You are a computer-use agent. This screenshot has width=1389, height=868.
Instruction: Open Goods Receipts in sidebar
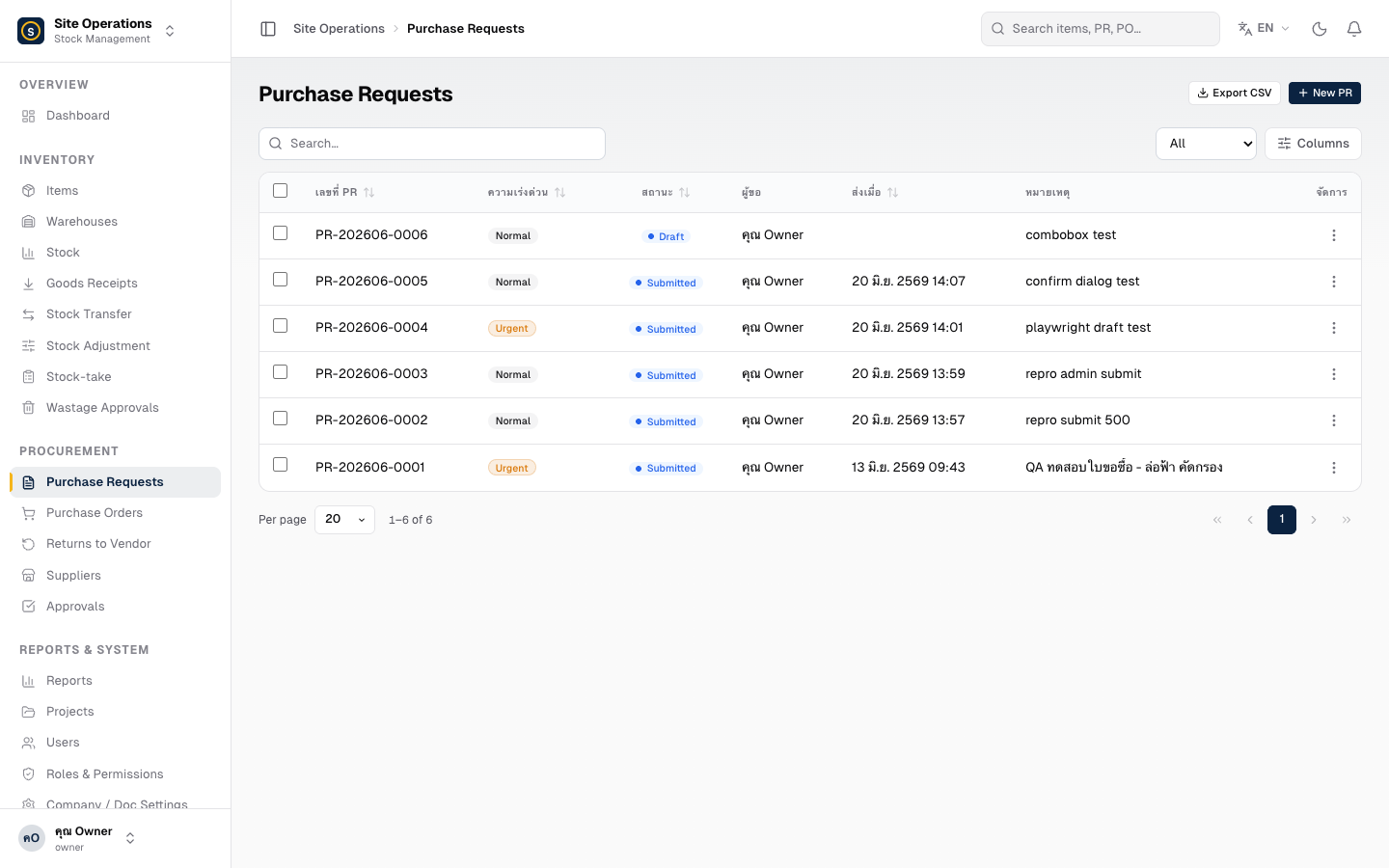(115, 284)
